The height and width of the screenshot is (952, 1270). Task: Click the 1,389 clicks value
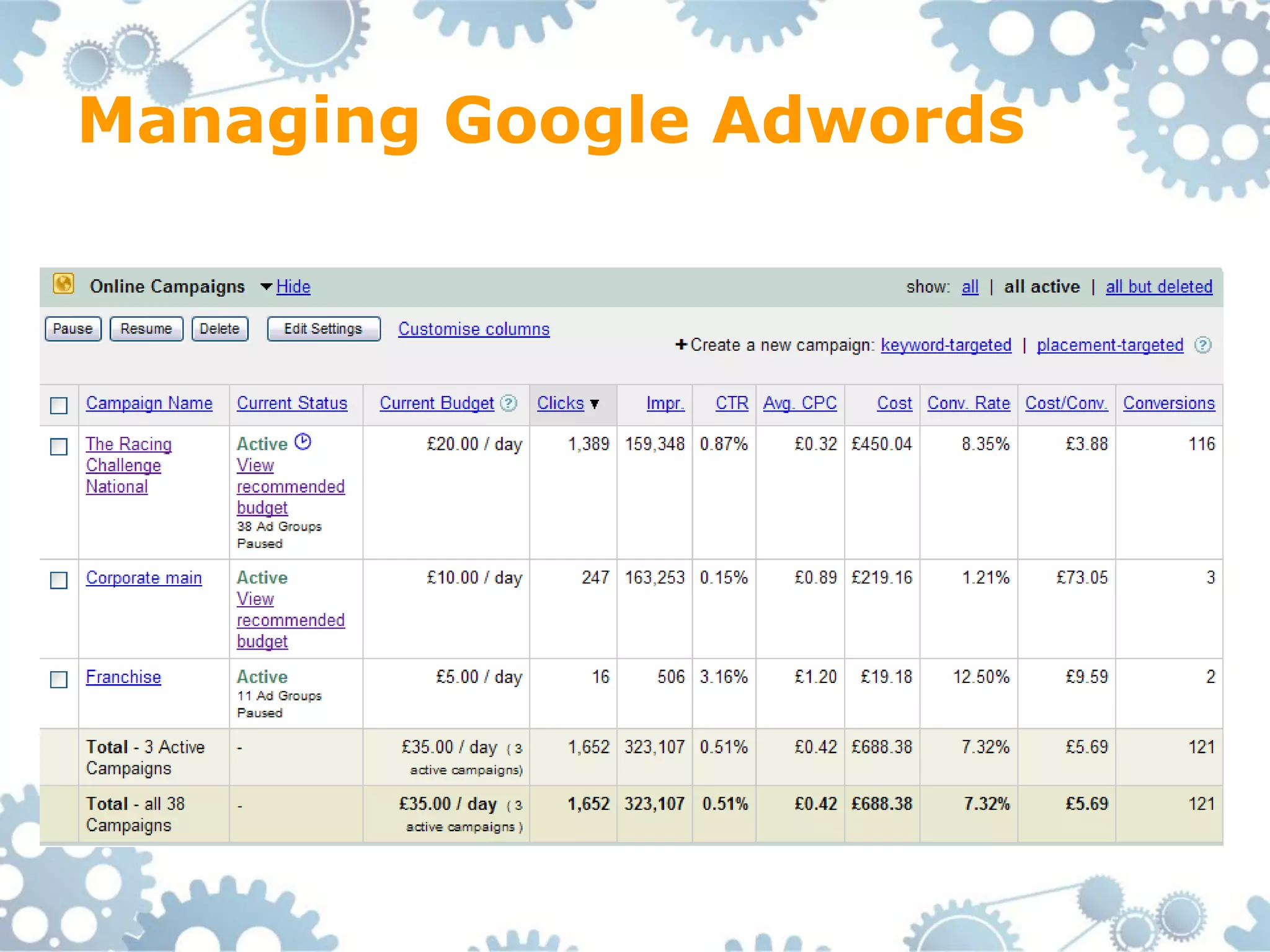[x=588, y=444]
